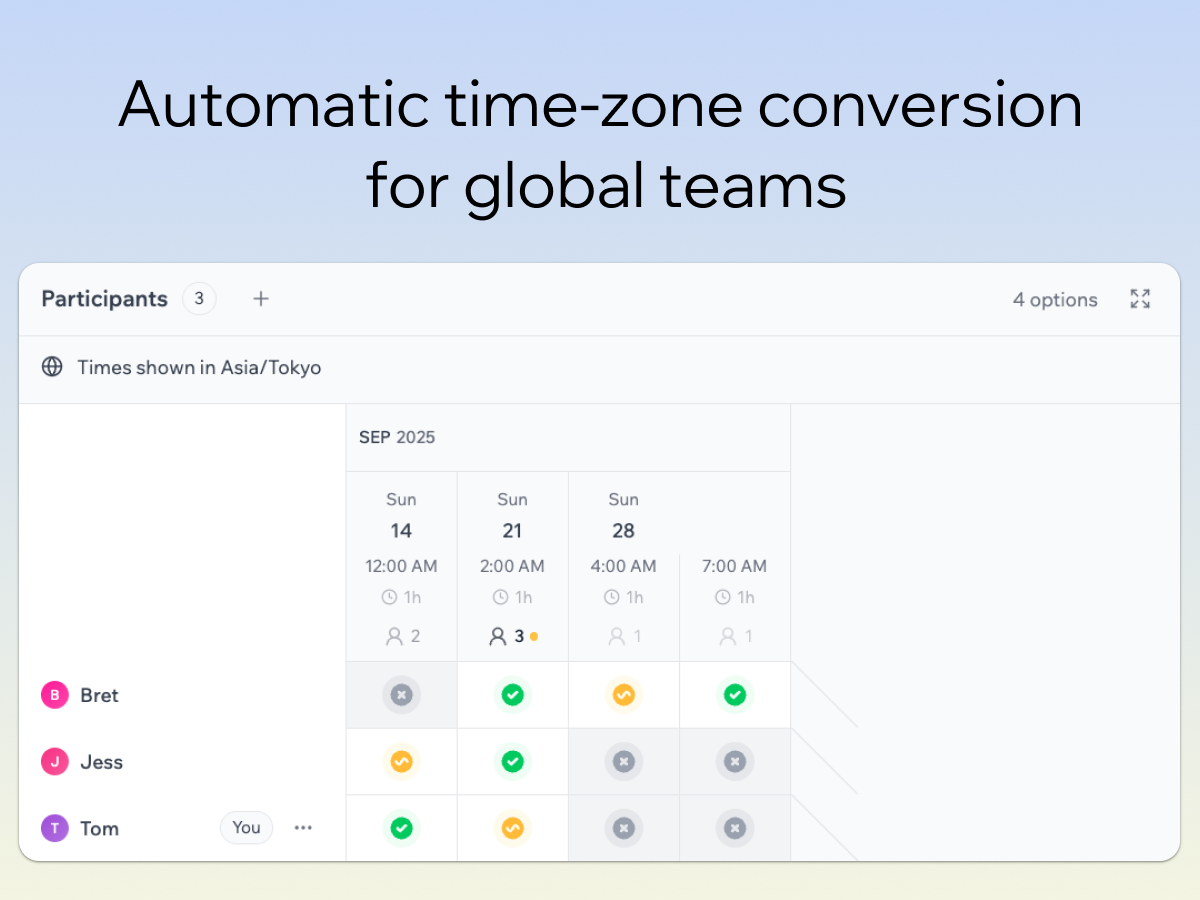Click the 4:00 AM time slot
The width and height of the screenshot is (1200, 900).
click(x=623, y=566)
